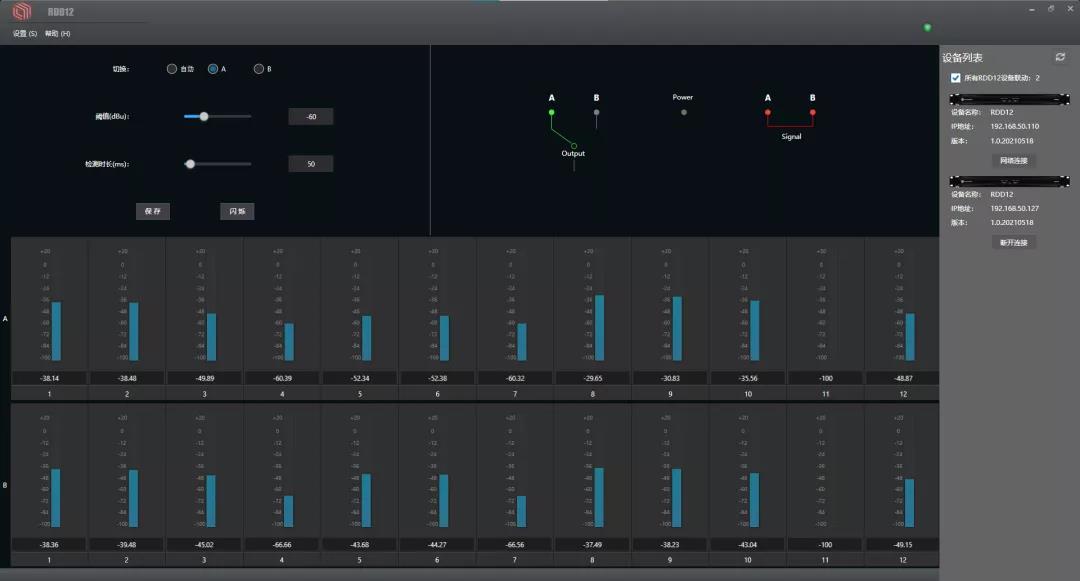Click the row A level readout -35.56

(748, 378)
